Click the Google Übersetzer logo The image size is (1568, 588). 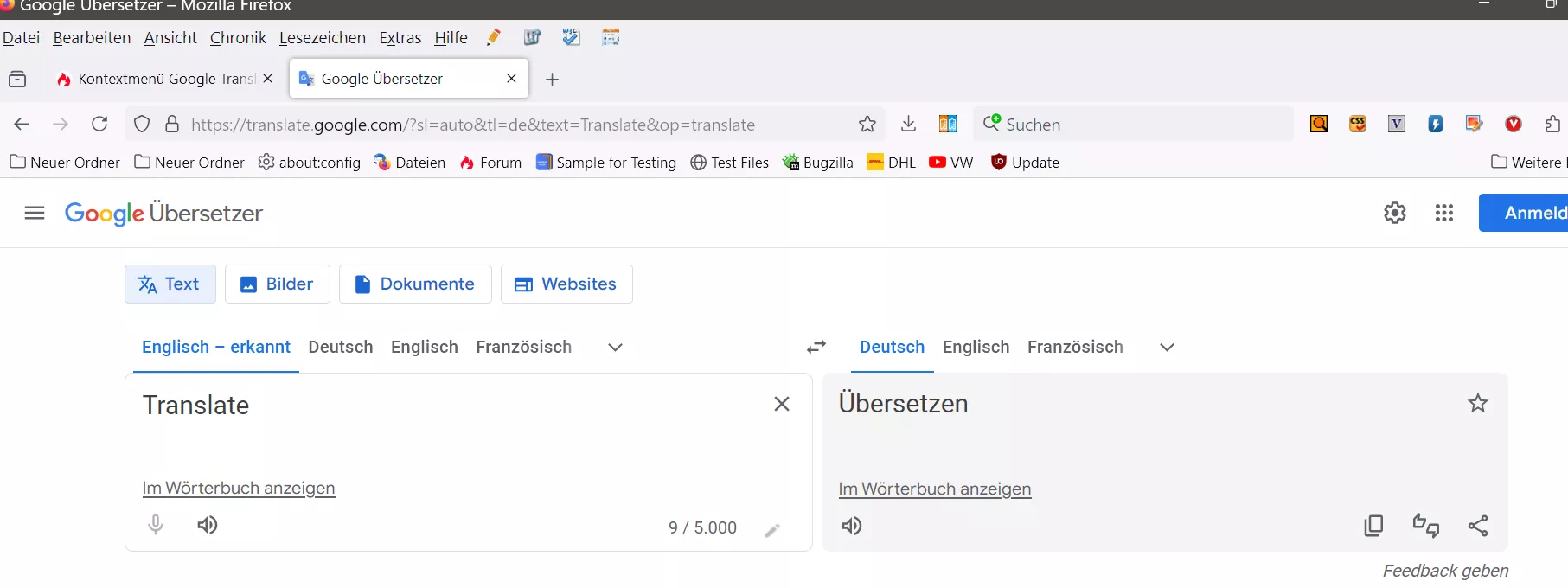pos(163,214)
